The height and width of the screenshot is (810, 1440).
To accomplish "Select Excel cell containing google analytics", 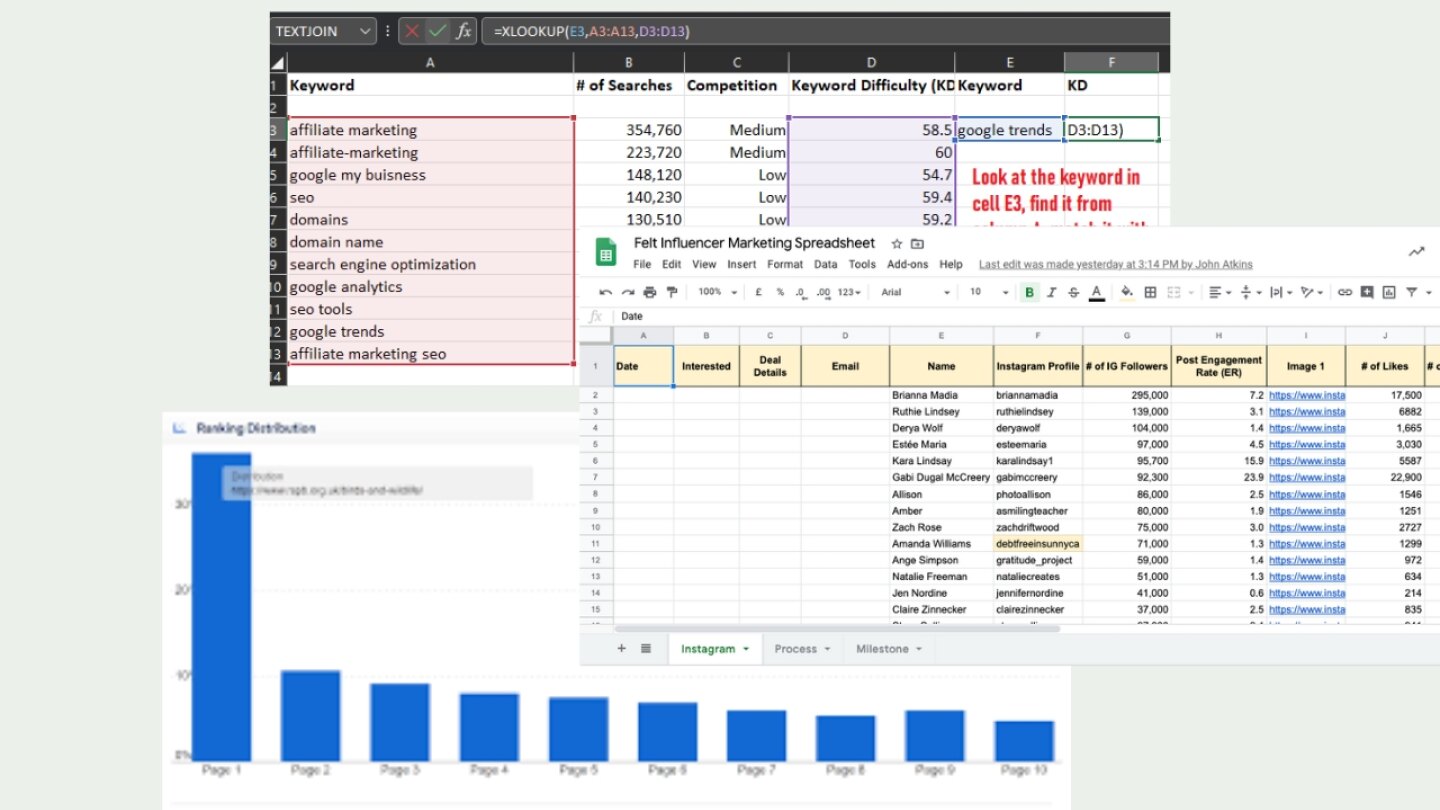I will pyautogui.click(x=431, y=286).
